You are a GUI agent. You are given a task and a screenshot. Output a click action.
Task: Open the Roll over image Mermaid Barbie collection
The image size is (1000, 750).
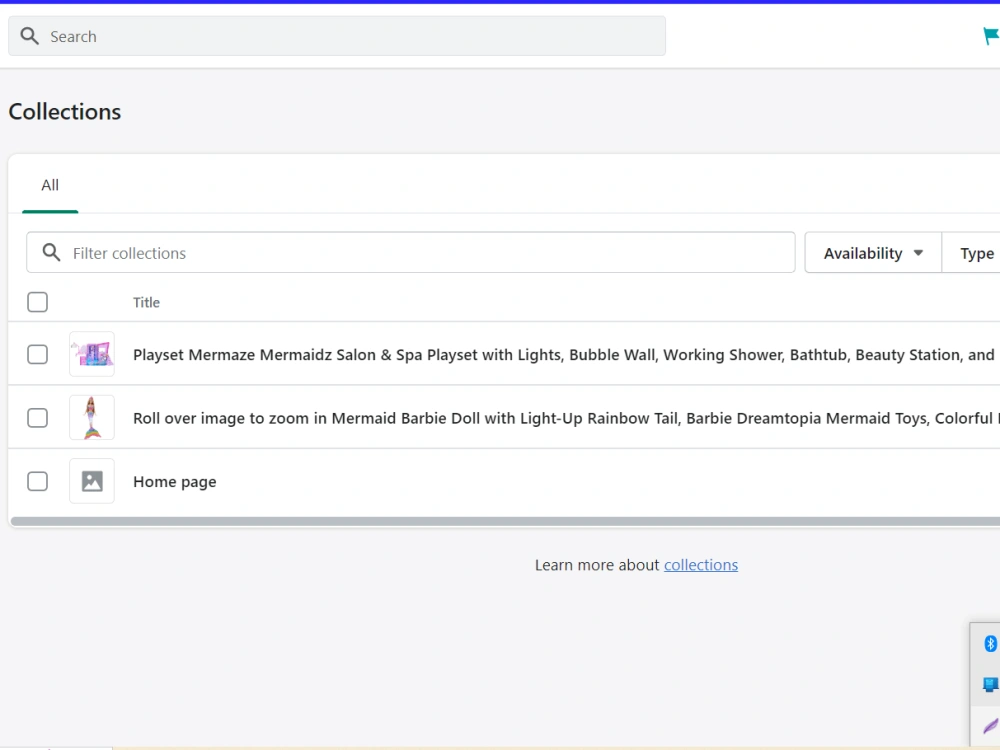pyautogui.click(x=564, y=418)
